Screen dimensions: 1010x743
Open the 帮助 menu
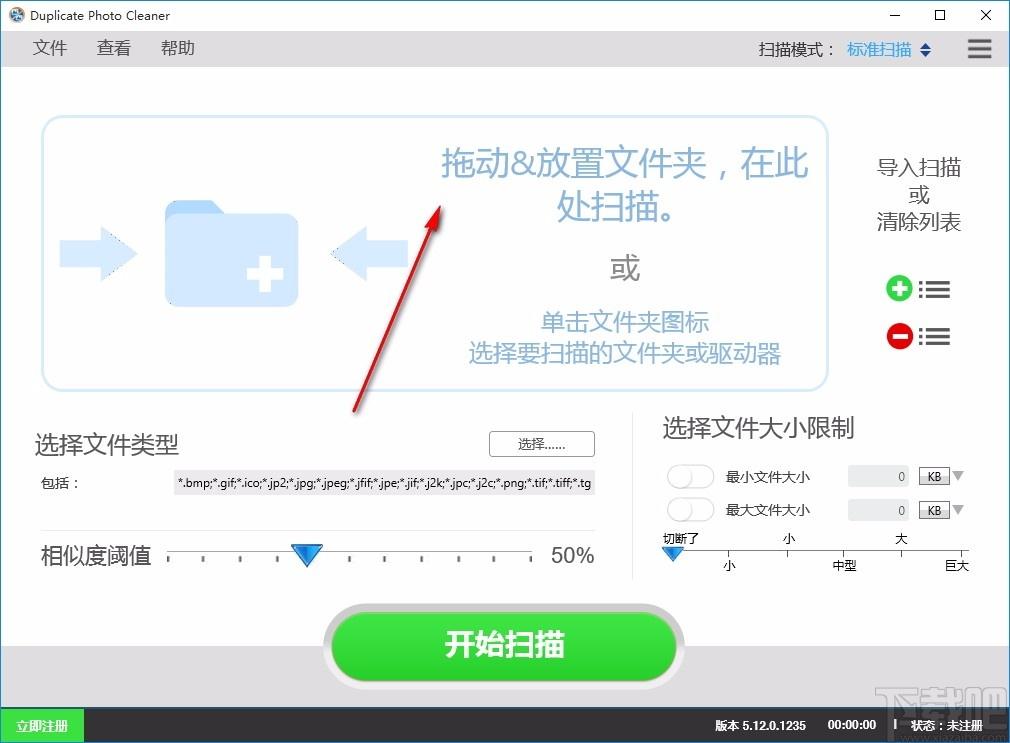coord(177,48)
